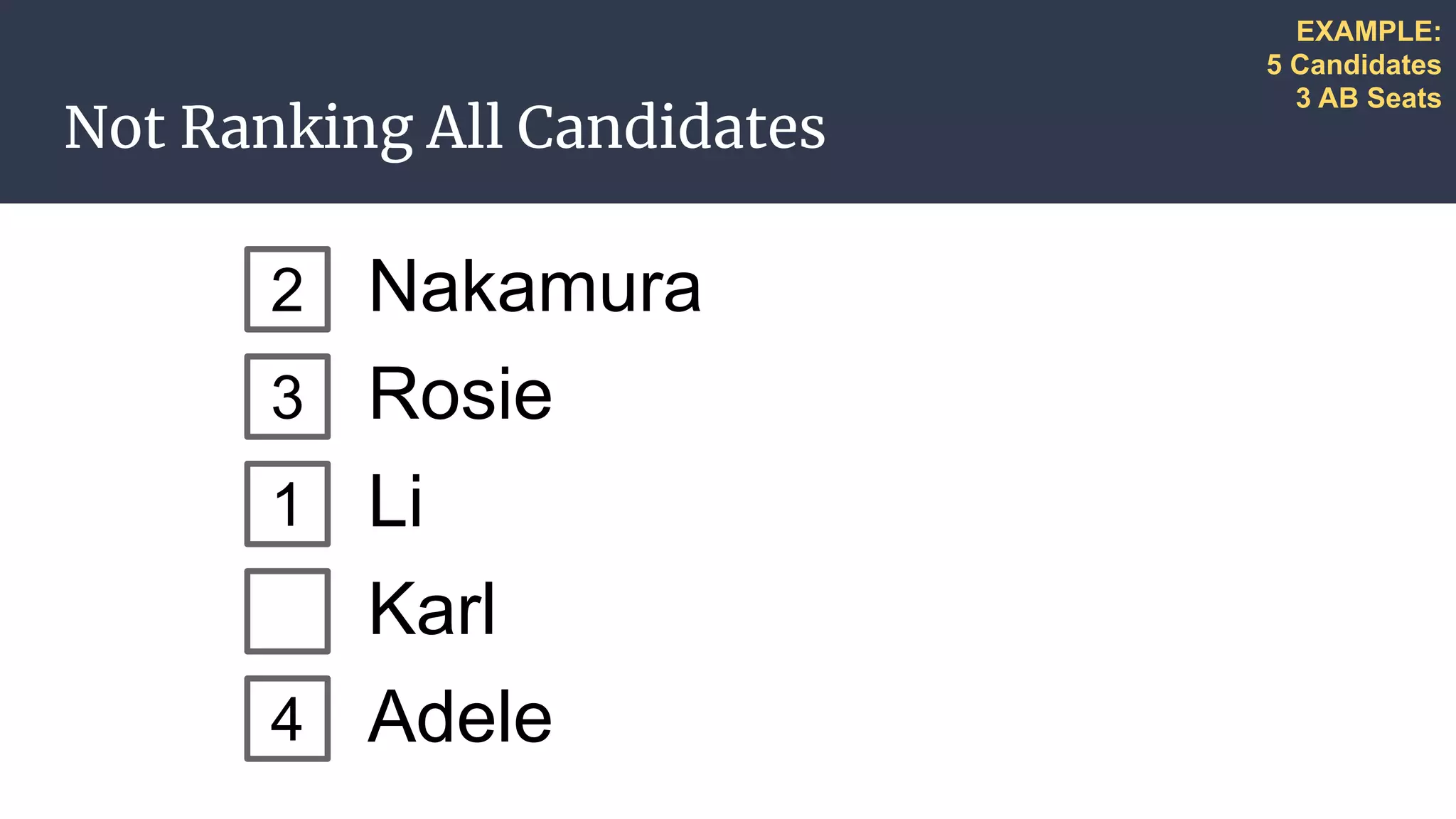
Task: Check the empty box next to Karl
Action: [287, 611]
